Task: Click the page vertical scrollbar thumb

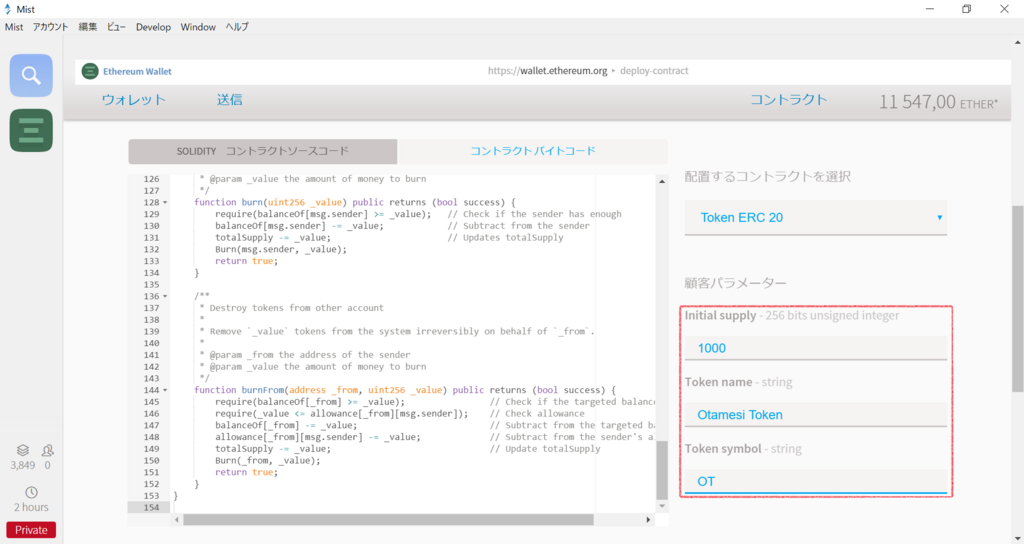Action: click(1017, 299)
